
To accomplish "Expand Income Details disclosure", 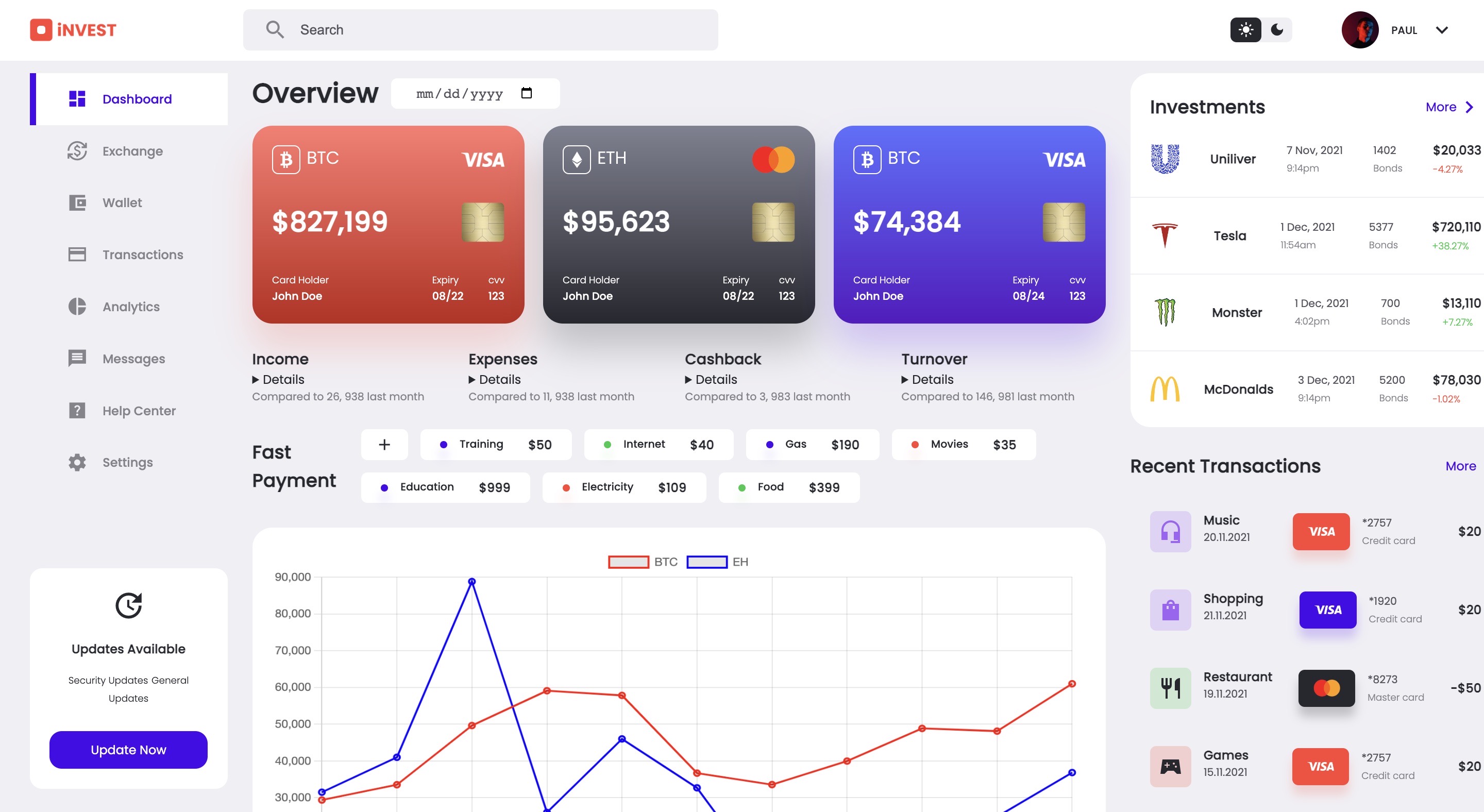I will (x=278, y=380).
